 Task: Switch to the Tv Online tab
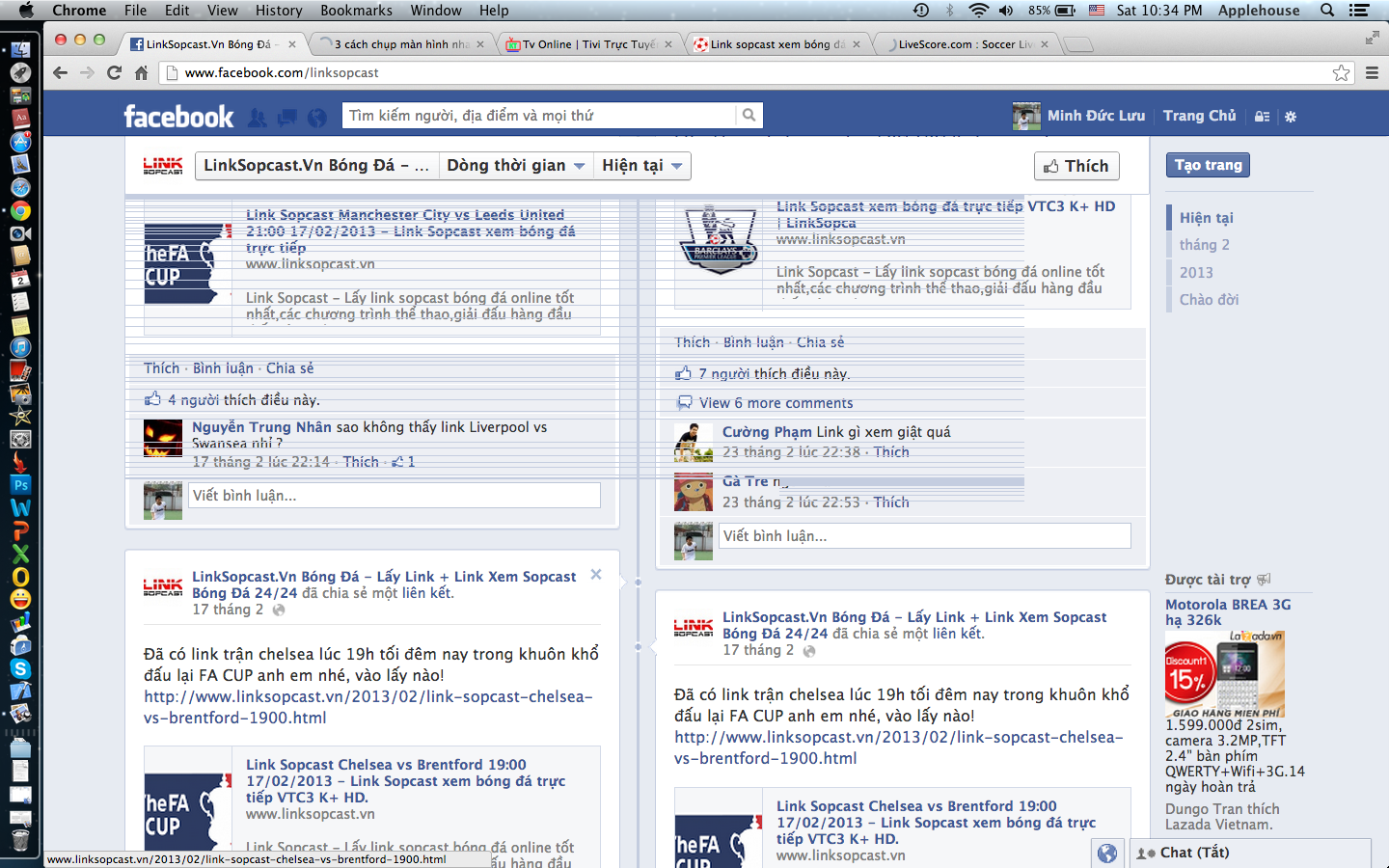(x=588, y=44)
